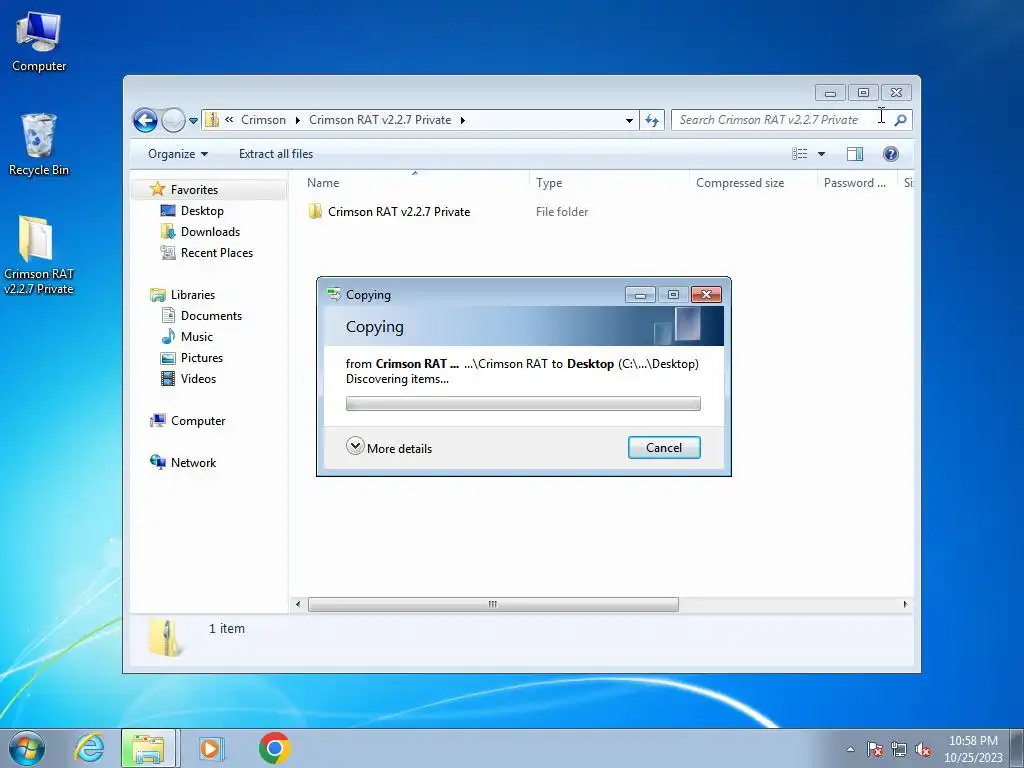Click the Music note icon in sidebar
1024x768 pixels.
tap(168, 336)
